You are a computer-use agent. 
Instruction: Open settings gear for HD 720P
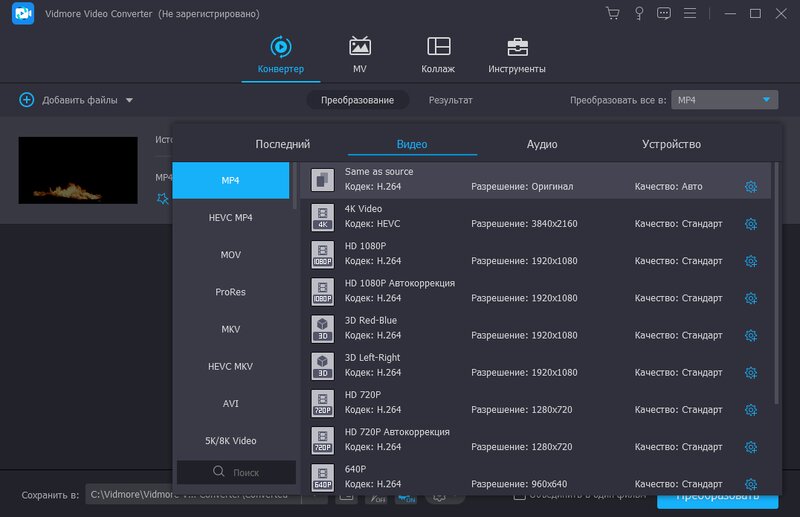click(x=751, y=410)
